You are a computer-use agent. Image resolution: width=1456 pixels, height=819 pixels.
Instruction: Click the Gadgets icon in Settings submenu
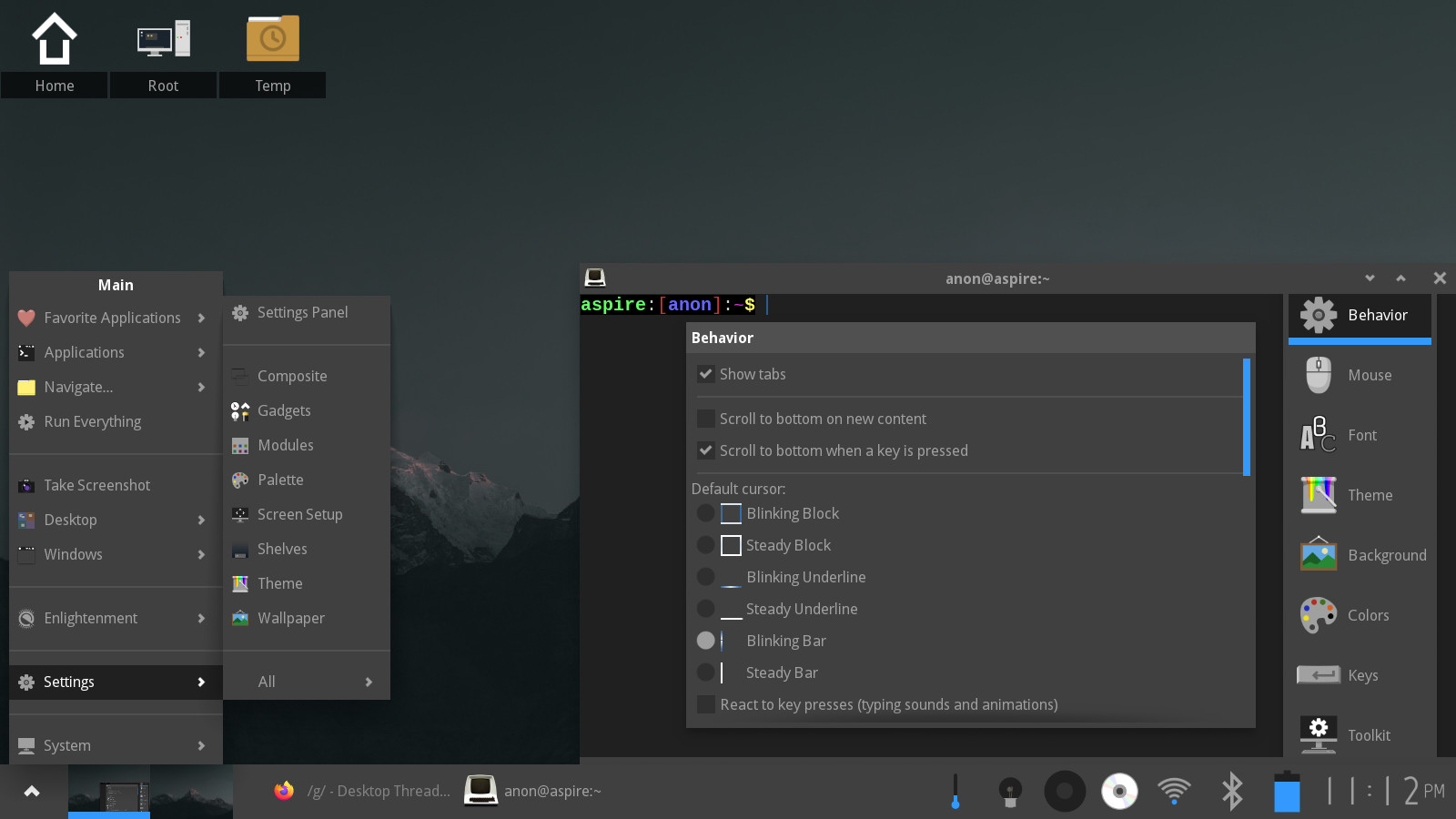(x=240, y=411)
